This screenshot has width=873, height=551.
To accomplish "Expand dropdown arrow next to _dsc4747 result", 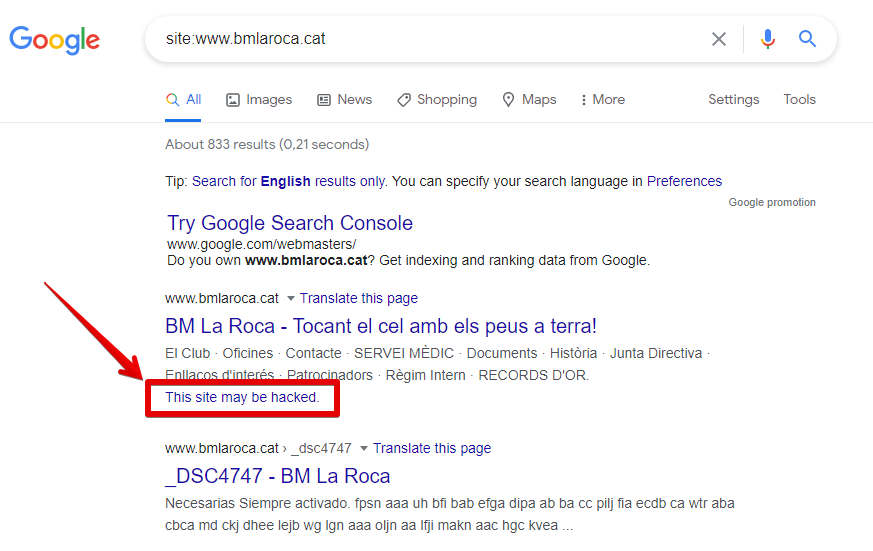I will point(364,449).
